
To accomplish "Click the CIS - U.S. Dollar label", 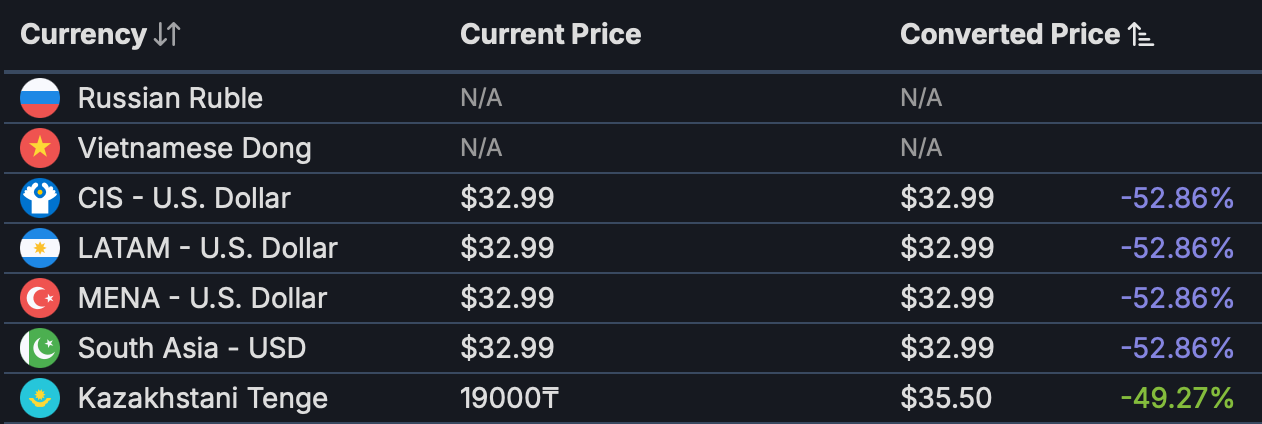I will click(x=184, y=198).
